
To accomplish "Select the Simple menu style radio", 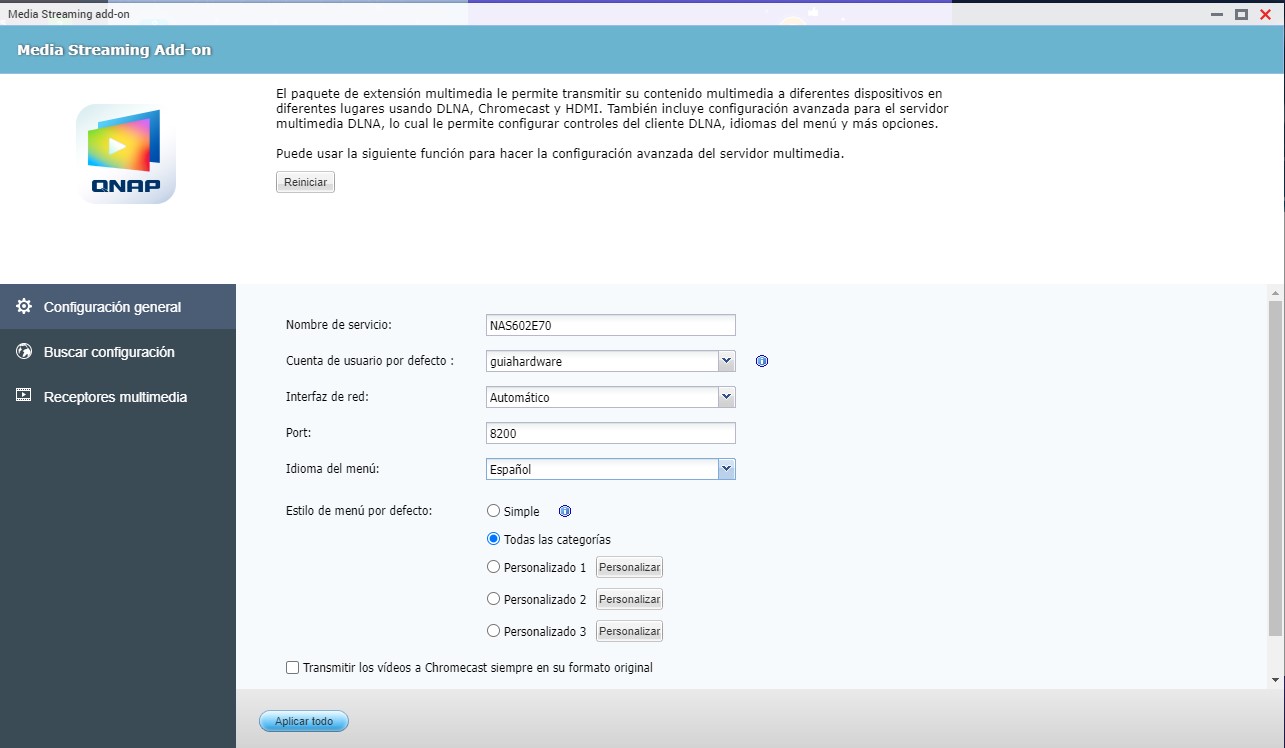I will [493, 511].
